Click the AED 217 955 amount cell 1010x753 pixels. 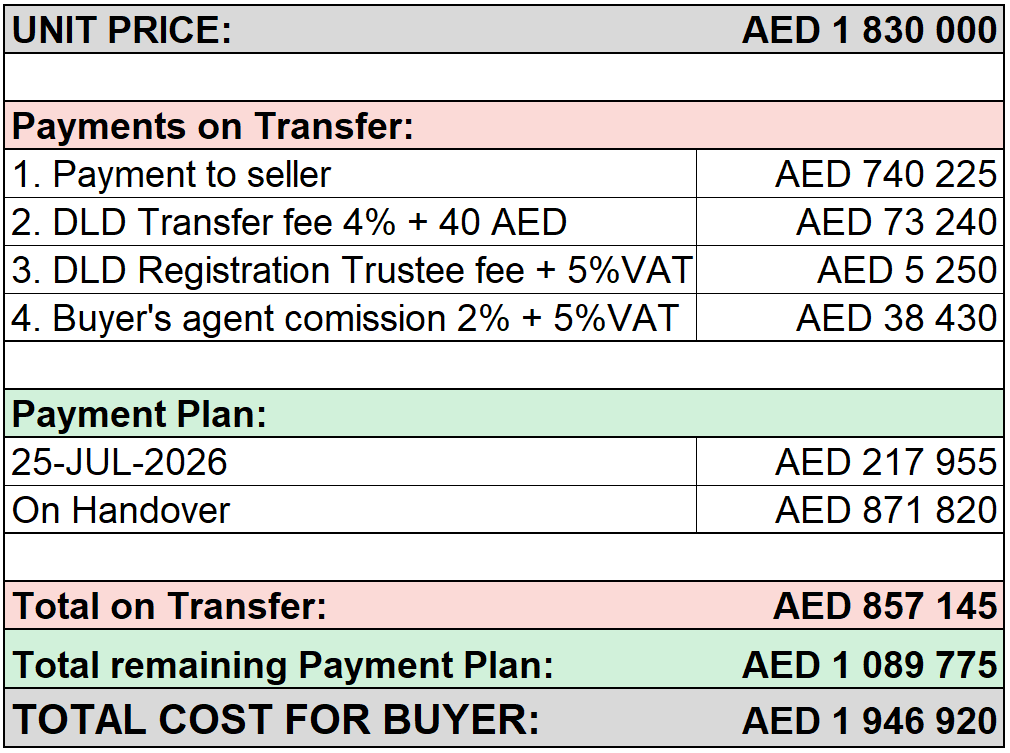tap(850, 462)
